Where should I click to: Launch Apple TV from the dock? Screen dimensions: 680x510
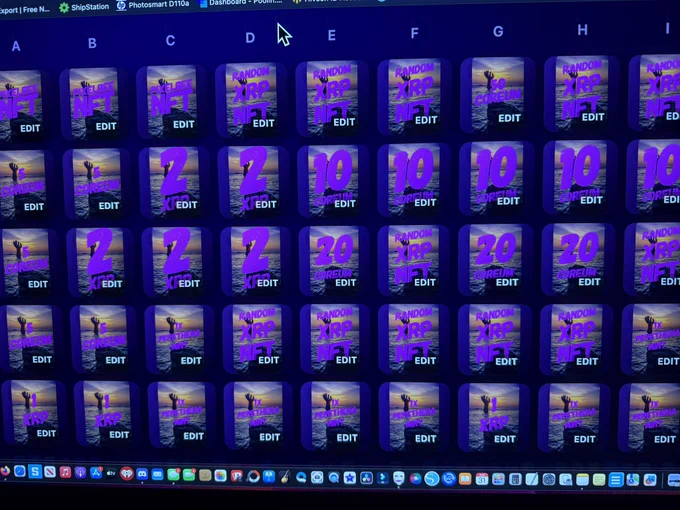coord(111,473)
